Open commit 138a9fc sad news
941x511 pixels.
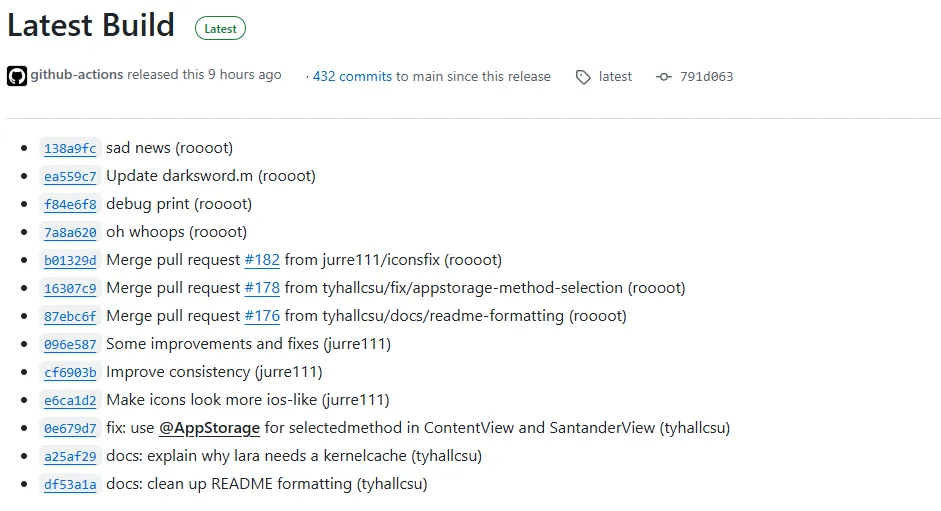point(70,149)
